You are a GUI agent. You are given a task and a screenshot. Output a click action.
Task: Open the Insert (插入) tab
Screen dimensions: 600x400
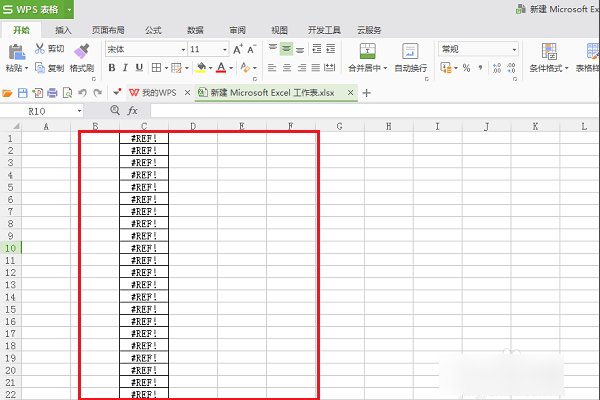click(x=63, y=30)
